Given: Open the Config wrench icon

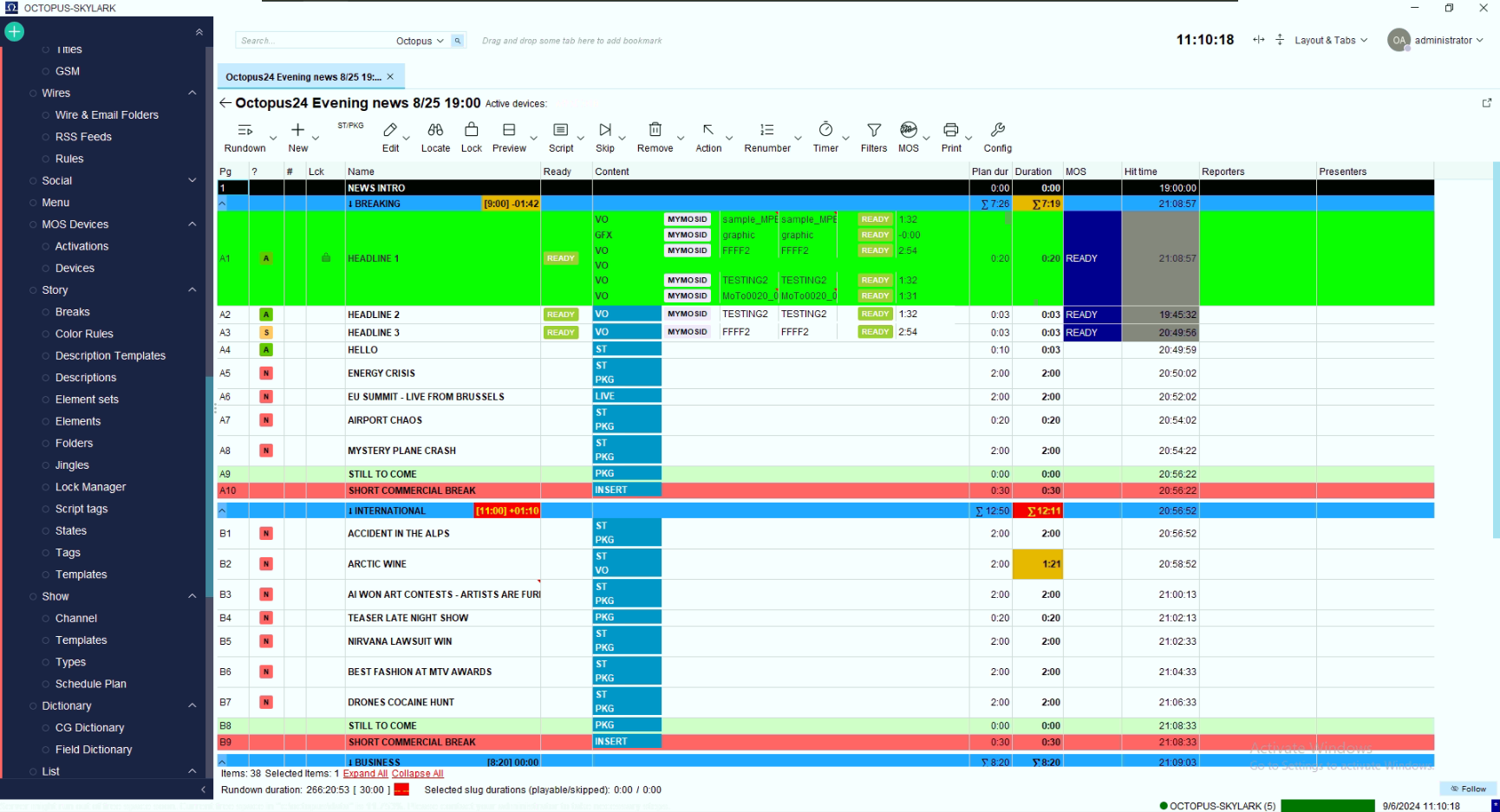Looking at the screenshot, I should point(998,130).
